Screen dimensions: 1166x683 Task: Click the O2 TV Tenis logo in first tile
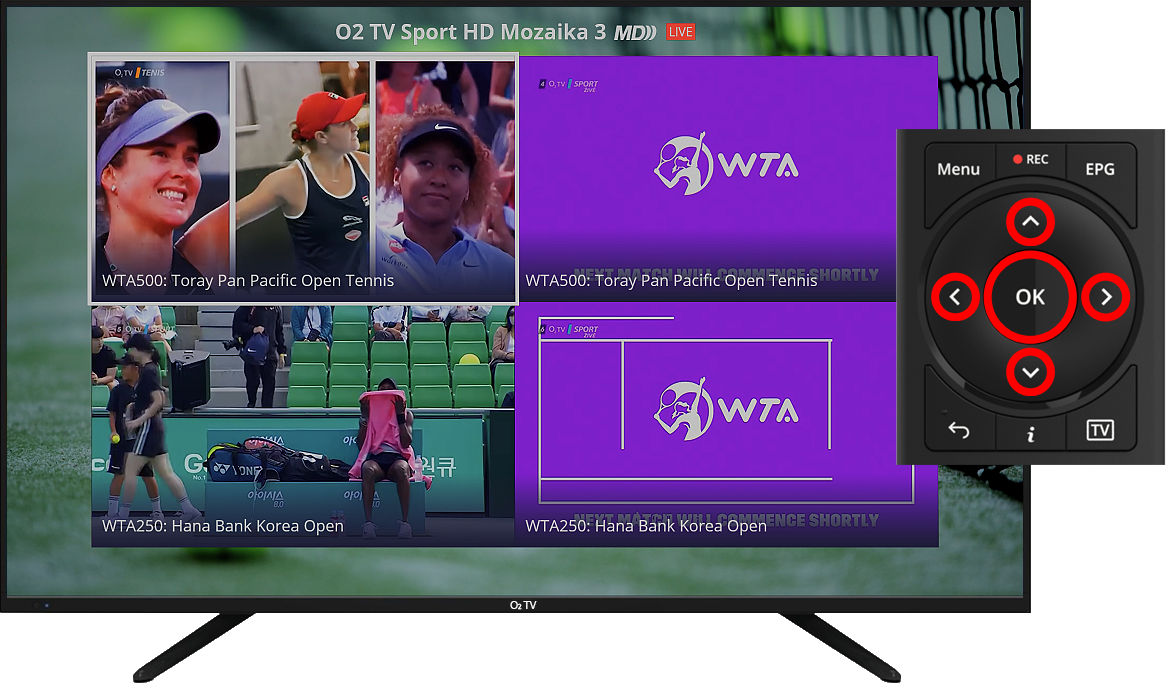pyautogui.click(x=139, y=73)
